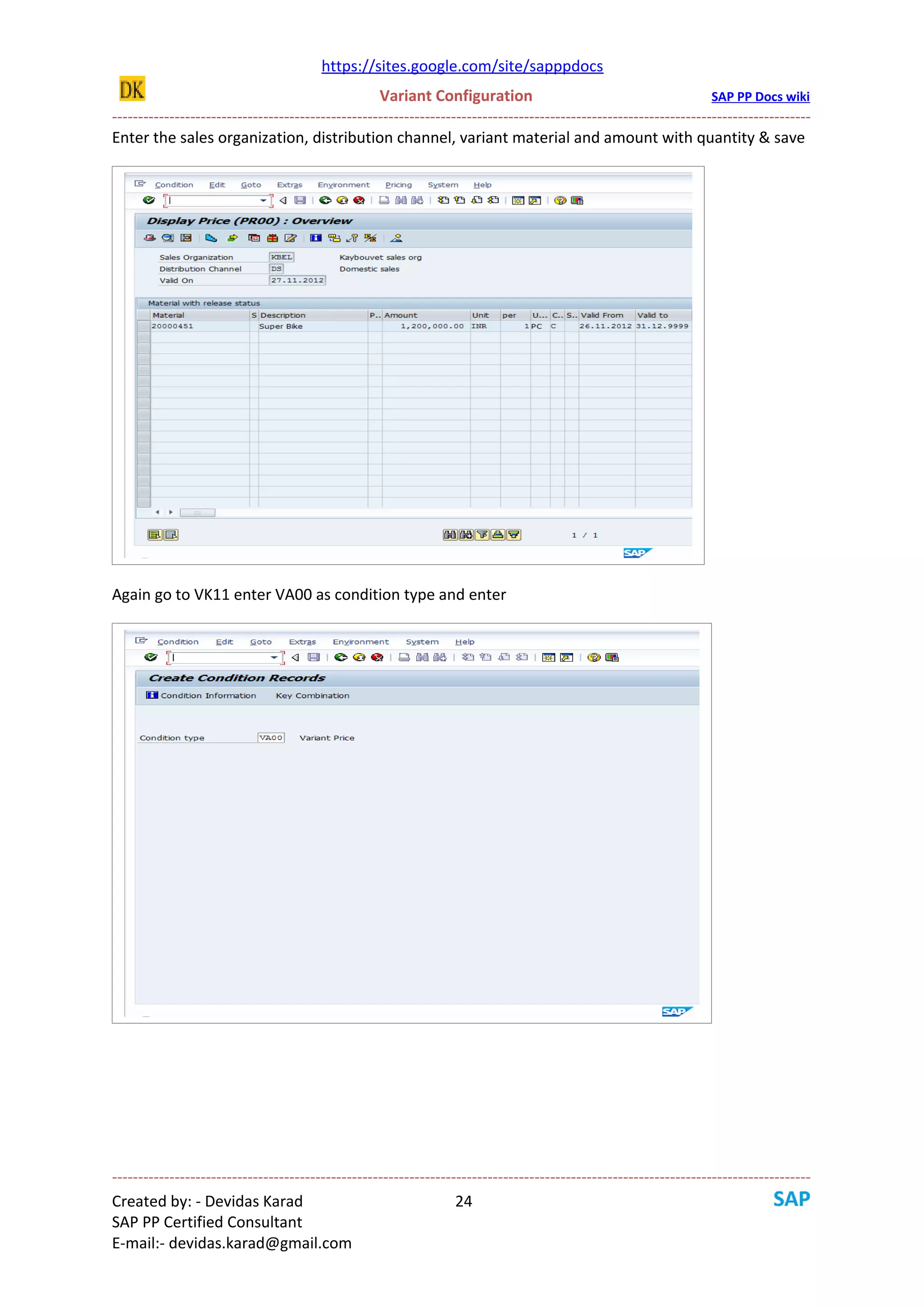Open the System menu in Create Condition Records window
924x1308 pixels.
coord(422,641)
